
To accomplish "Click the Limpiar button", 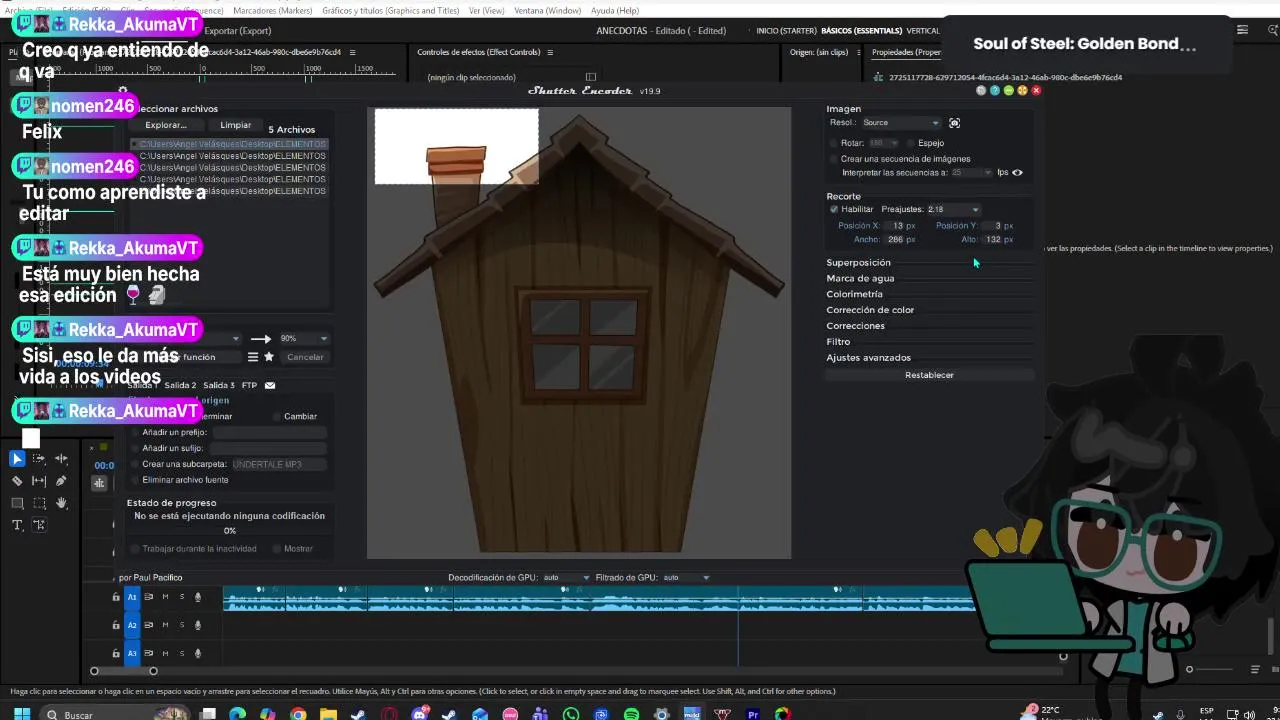I will click(236, 125).
